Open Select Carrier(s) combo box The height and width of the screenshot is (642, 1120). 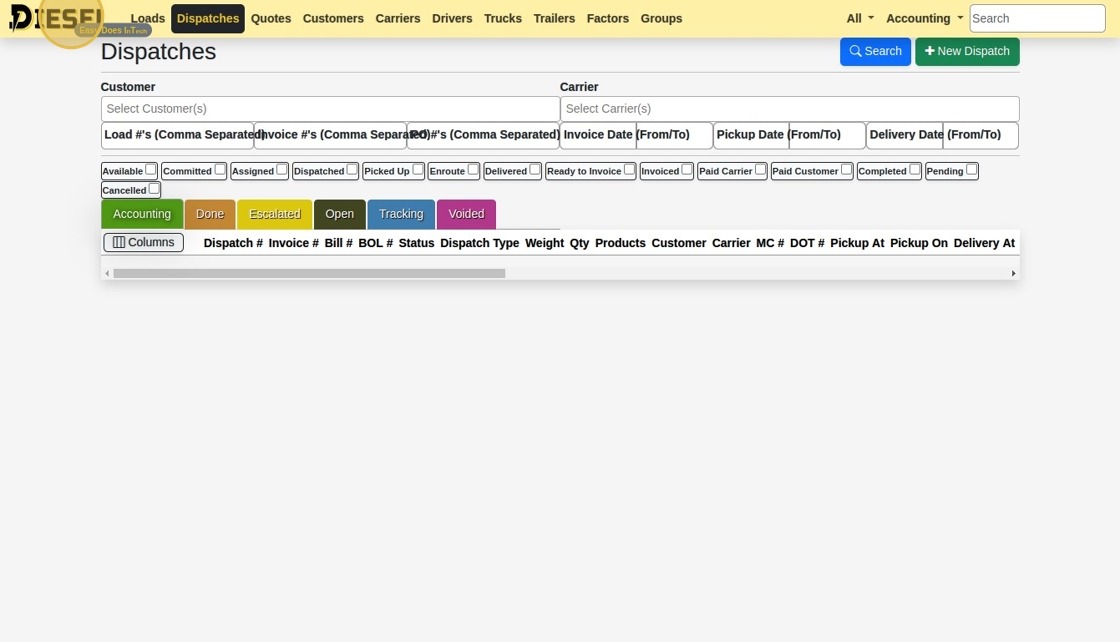[x=789, y=109]
